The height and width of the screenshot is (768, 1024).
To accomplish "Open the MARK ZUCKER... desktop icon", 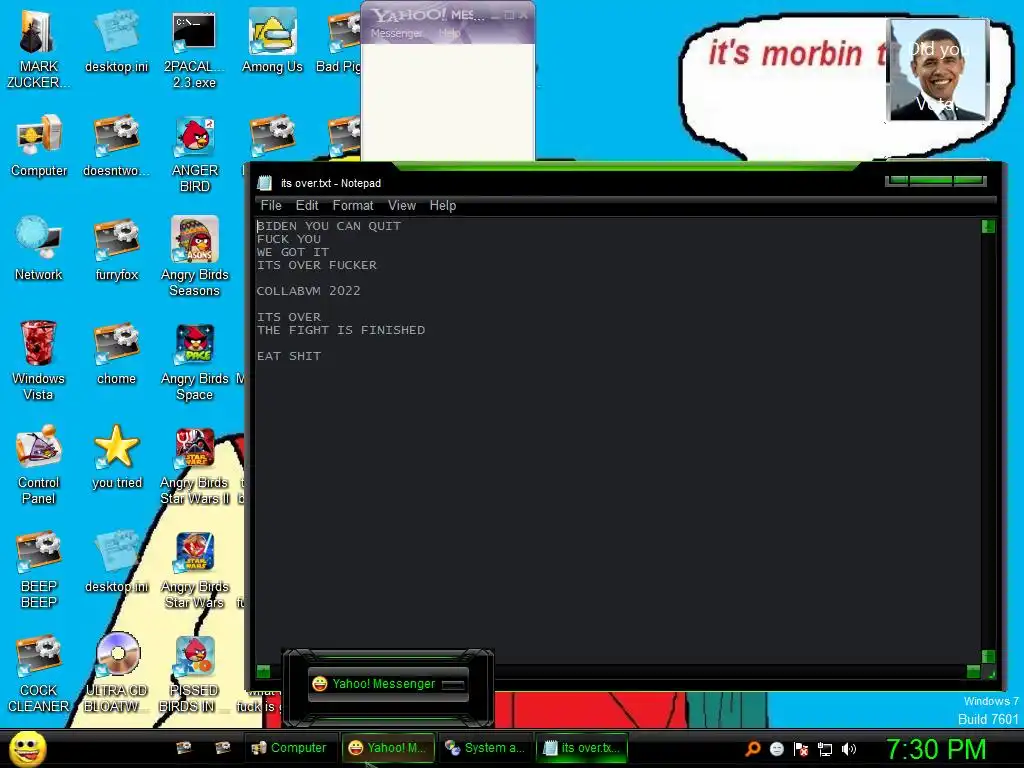I will (x=38, y=50).
